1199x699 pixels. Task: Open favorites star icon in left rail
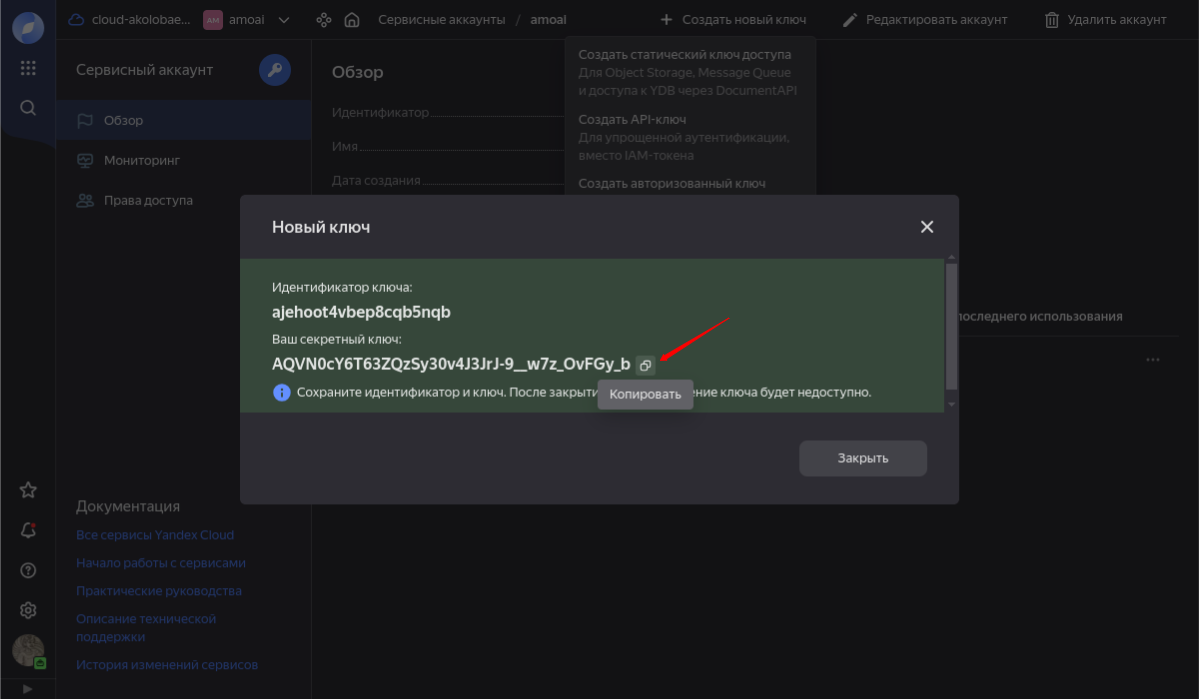tap(28, 490)
